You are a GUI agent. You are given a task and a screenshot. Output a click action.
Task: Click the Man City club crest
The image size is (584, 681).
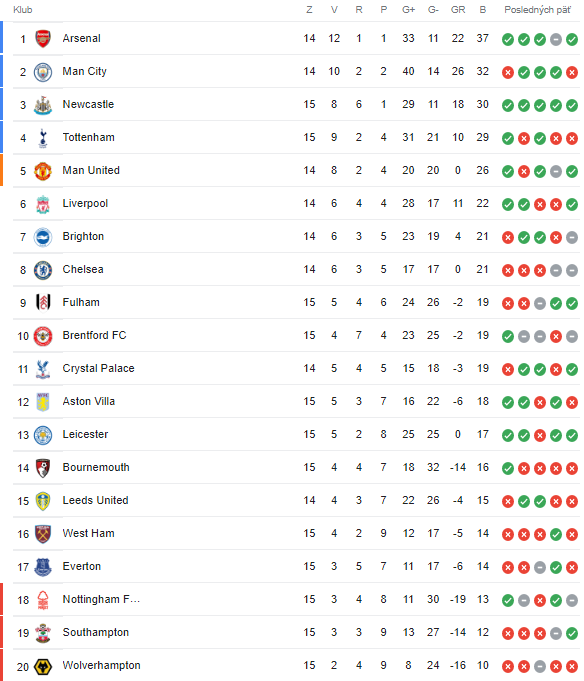pos(43,72)
